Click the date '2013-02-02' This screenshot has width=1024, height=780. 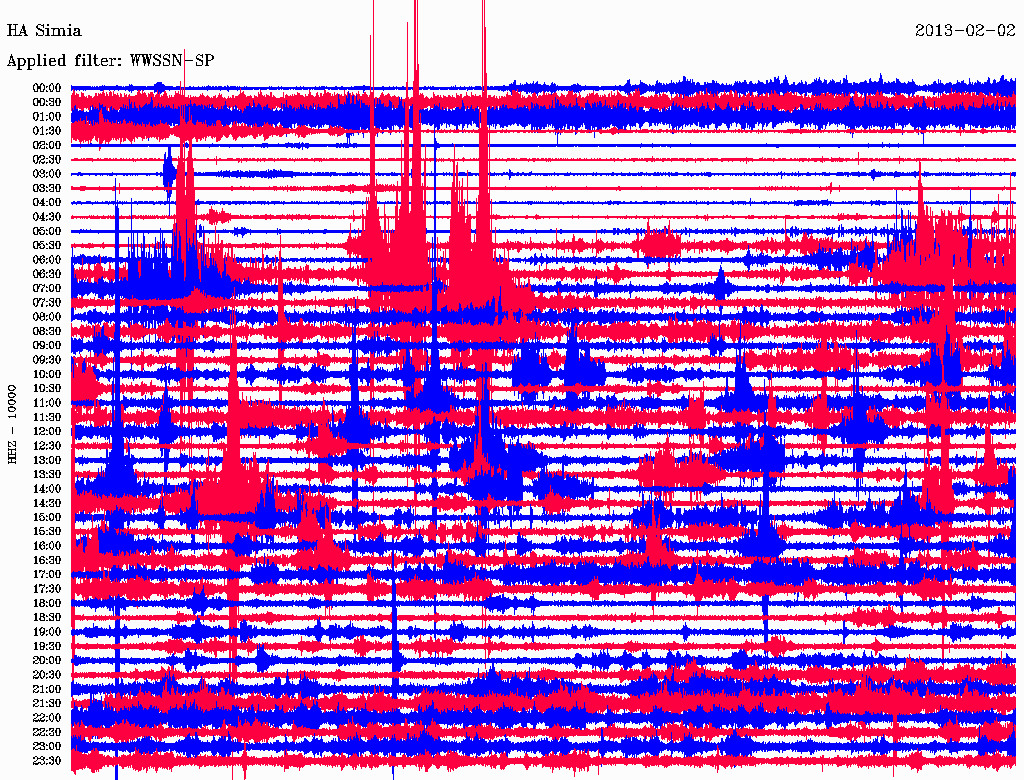coord(965,31)
